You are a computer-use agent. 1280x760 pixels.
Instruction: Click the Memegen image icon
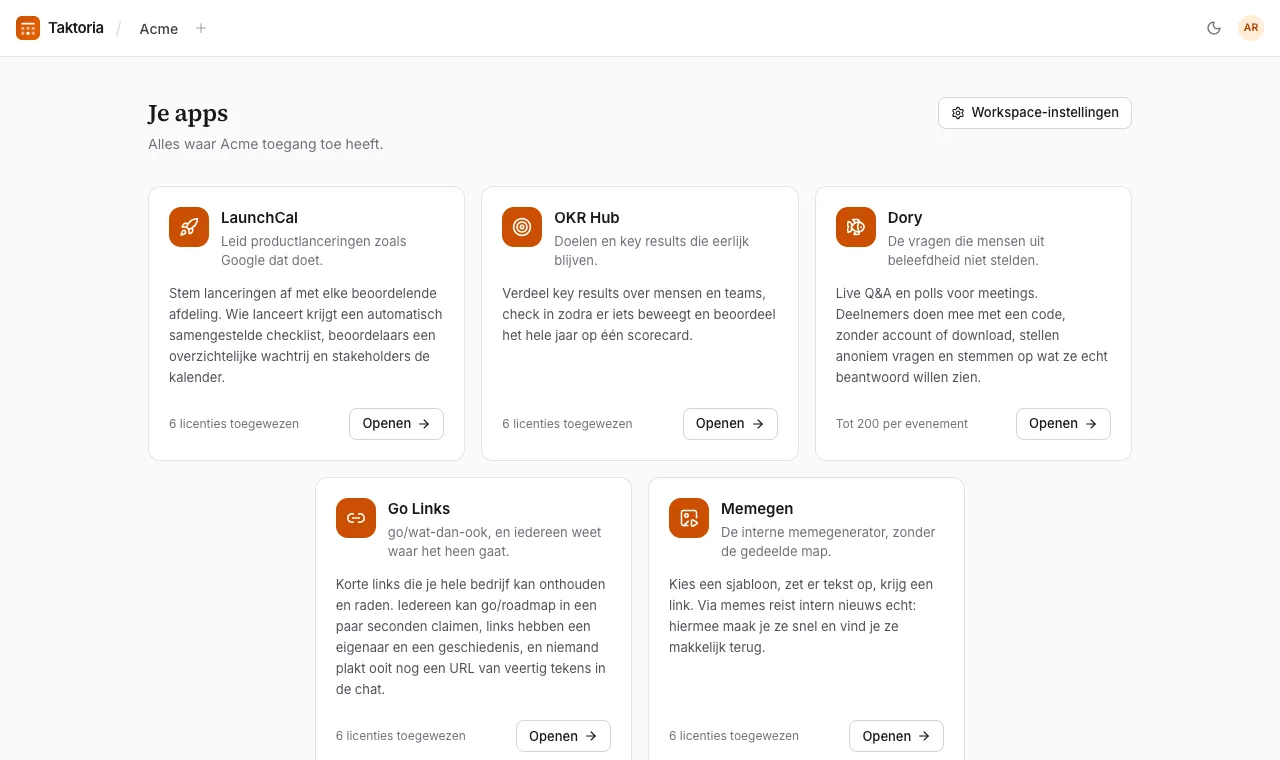(689, 518)
